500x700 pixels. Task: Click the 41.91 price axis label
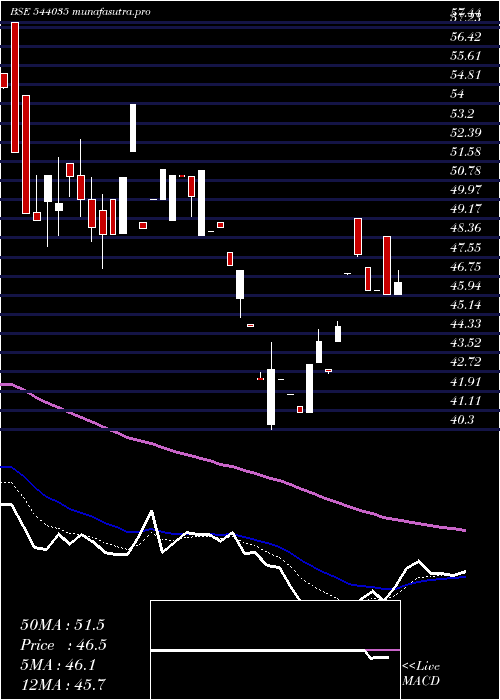(x=466, y=382)
